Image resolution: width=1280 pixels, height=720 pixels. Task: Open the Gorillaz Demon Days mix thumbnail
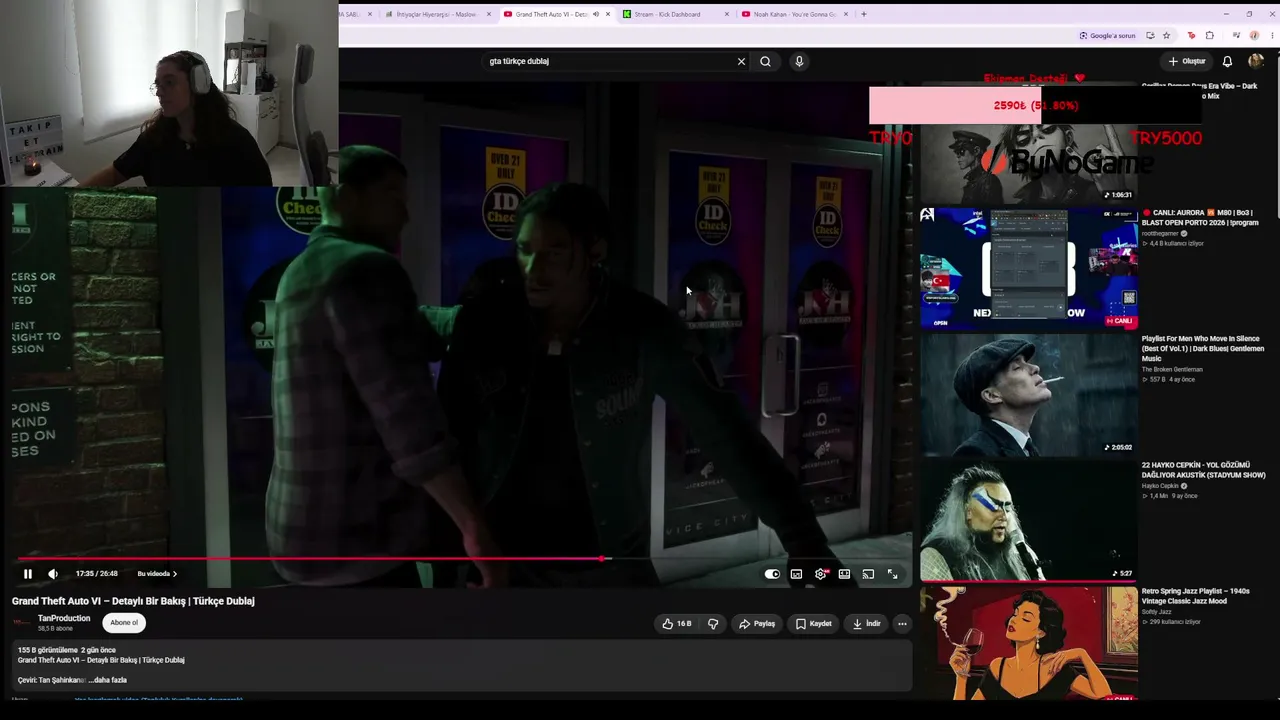(x=1029, y=142)
